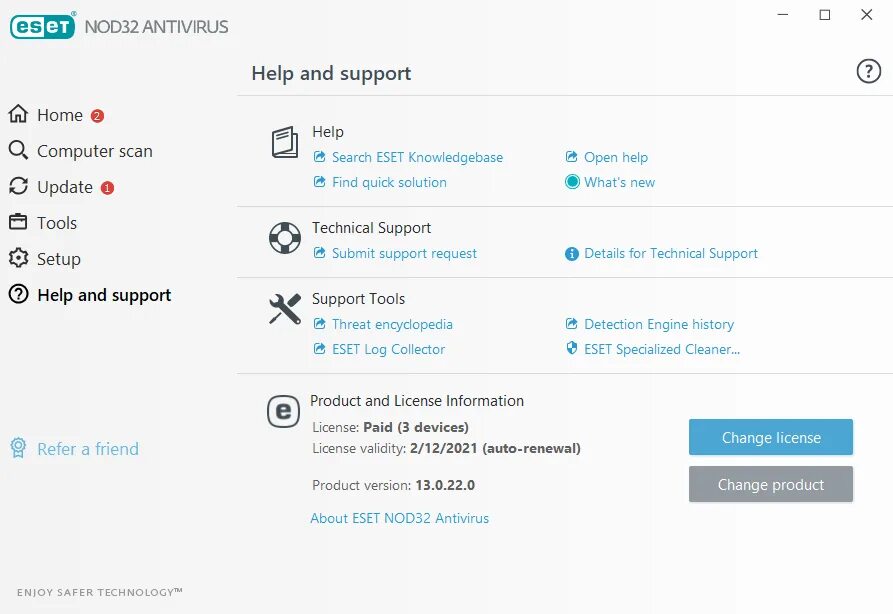Open Search ESET Knowledgebase link
Screen dimensions: 893x614
pyautogui.click(x=417, y=157)
